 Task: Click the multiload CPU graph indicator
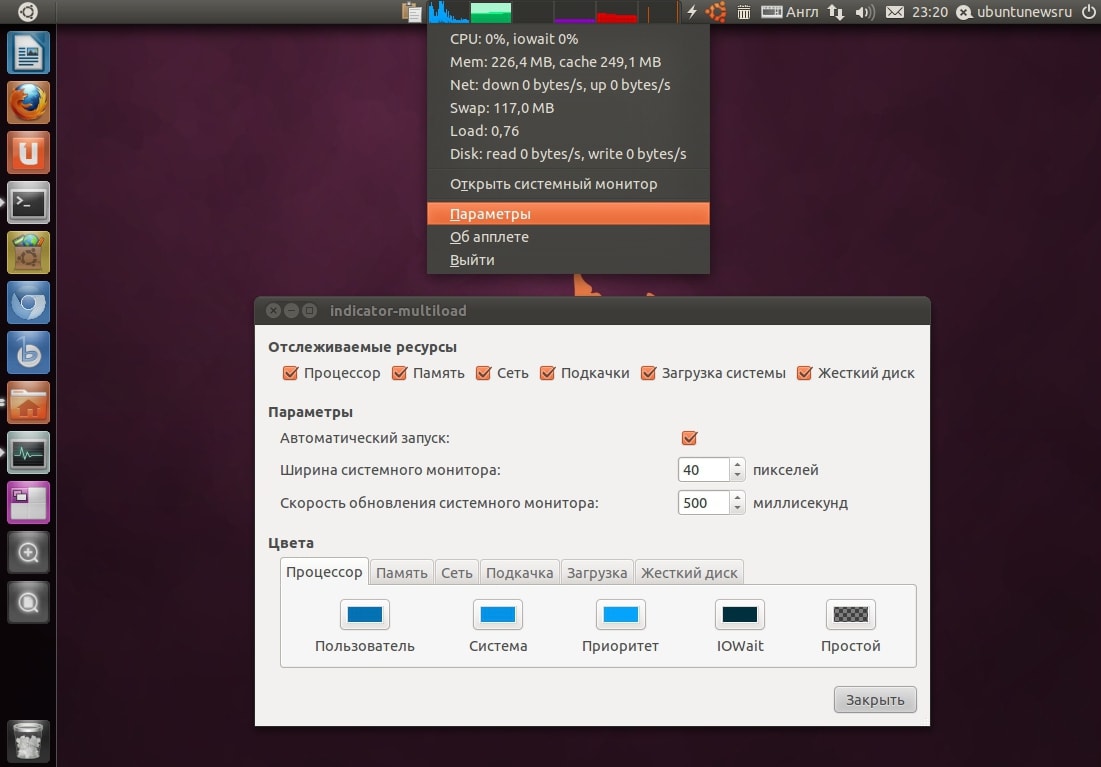pyautogui.click(x=448, y=12)
